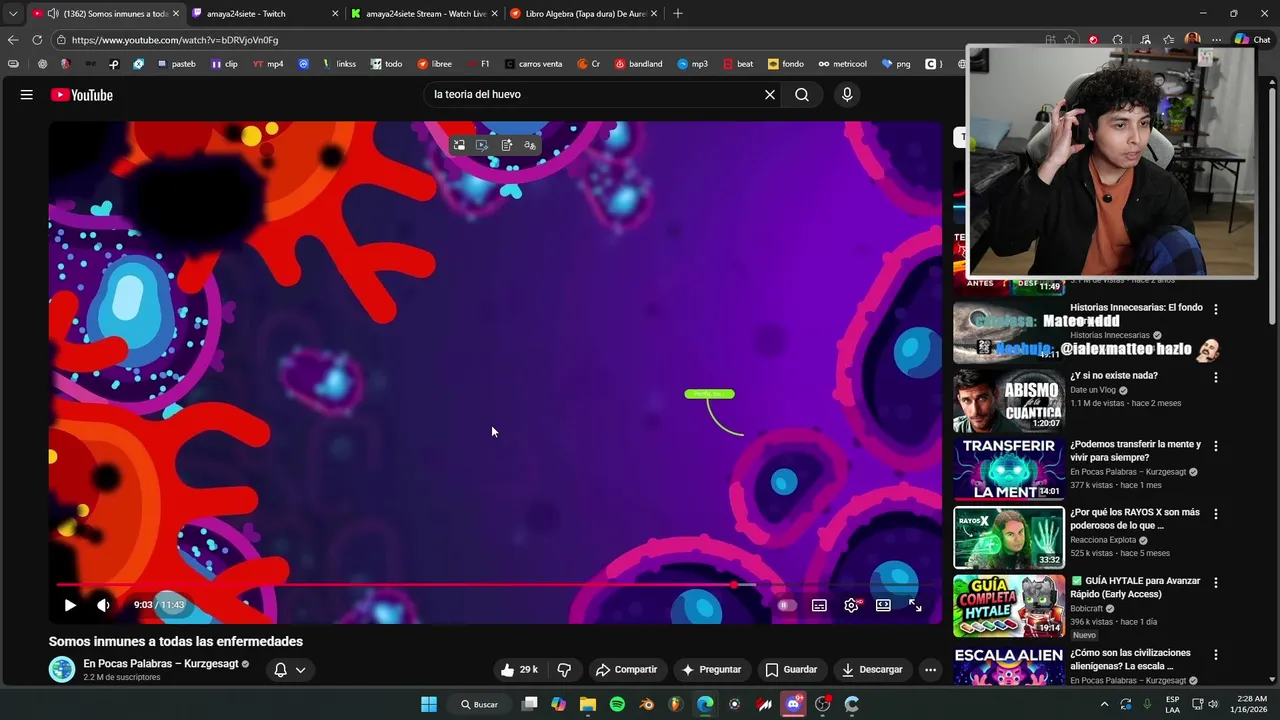
Task: Go back with the browser back arrow
Action: coord(12,40)
